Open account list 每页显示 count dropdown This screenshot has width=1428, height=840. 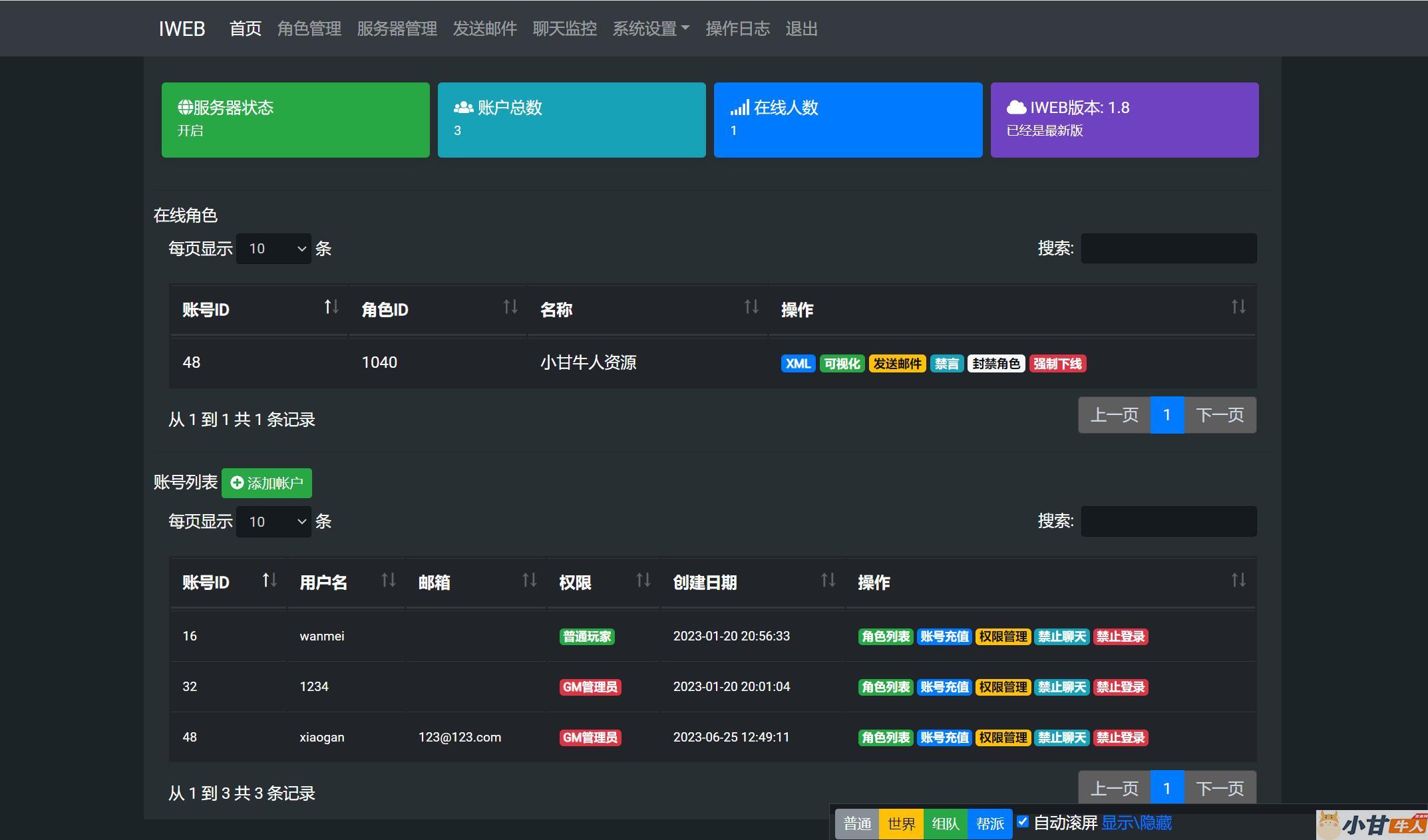[x=273, y=522]
